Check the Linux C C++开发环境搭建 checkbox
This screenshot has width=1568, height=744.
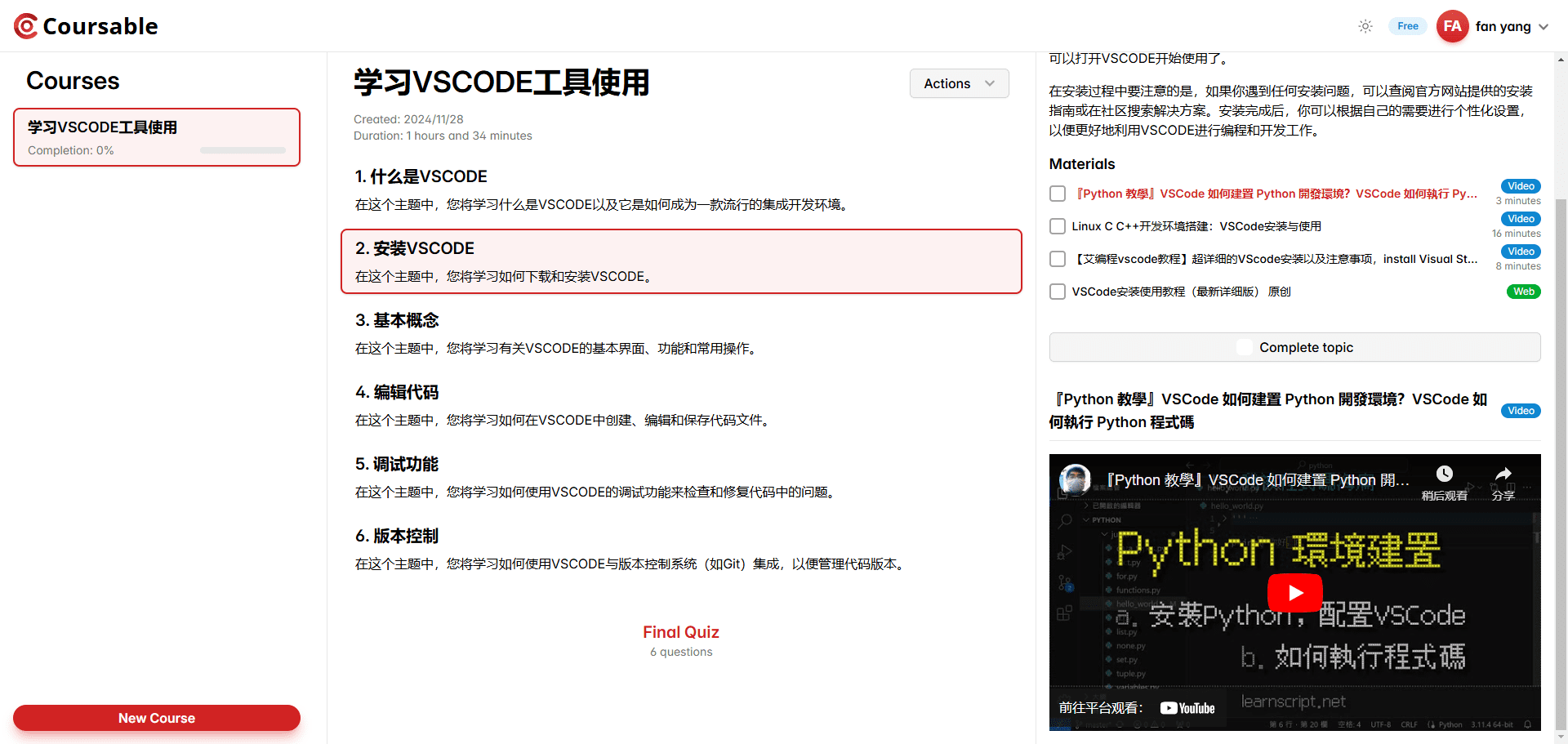(x=1058, y=226)
